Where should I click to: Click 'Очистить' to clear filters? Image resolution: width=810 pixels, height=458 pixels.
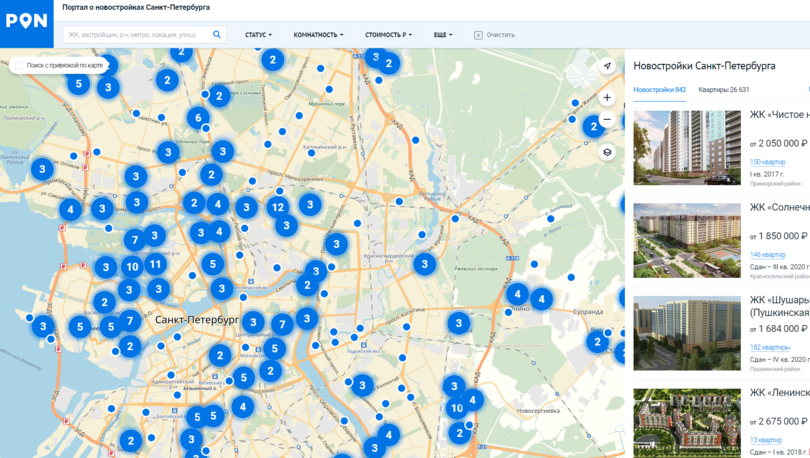(x=494, y=35)
